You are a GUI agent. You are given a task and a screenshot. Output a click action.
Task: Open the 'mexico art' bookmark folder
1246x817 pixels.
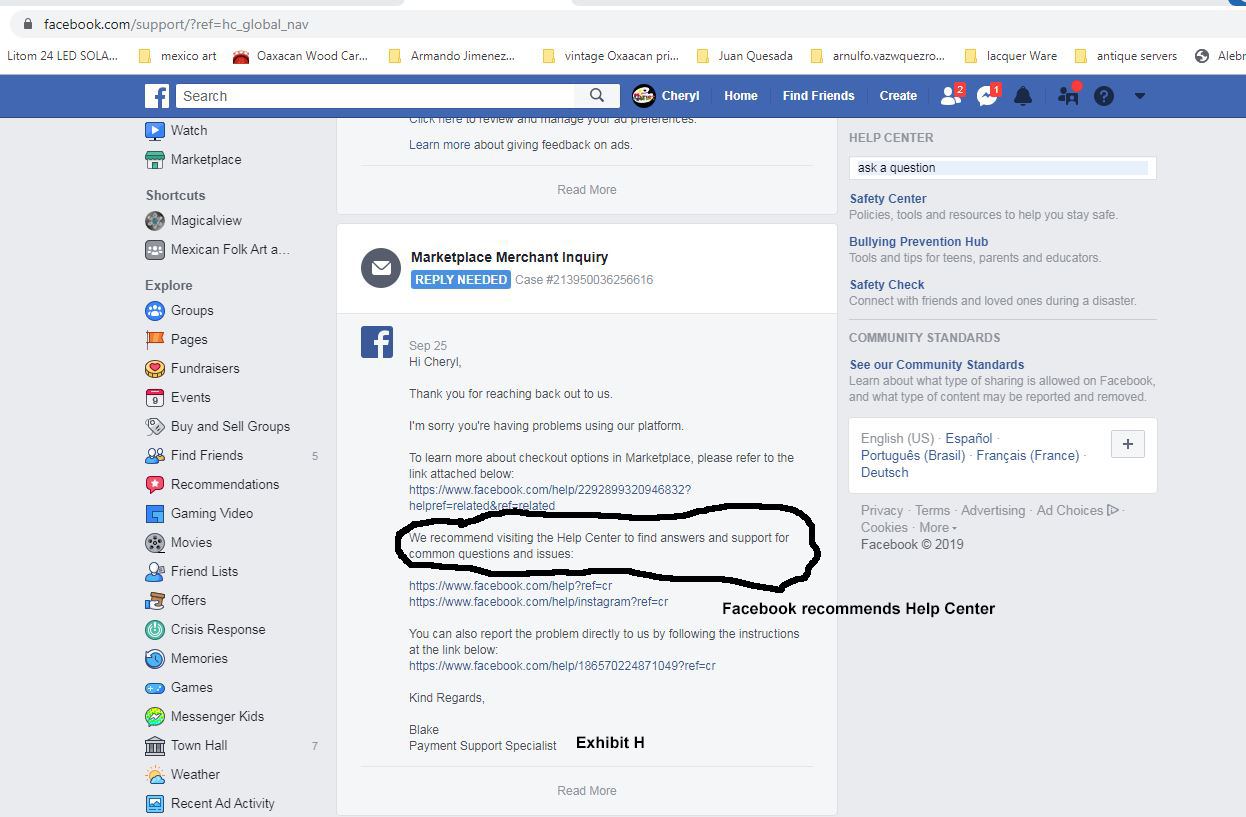click(177, 56)
